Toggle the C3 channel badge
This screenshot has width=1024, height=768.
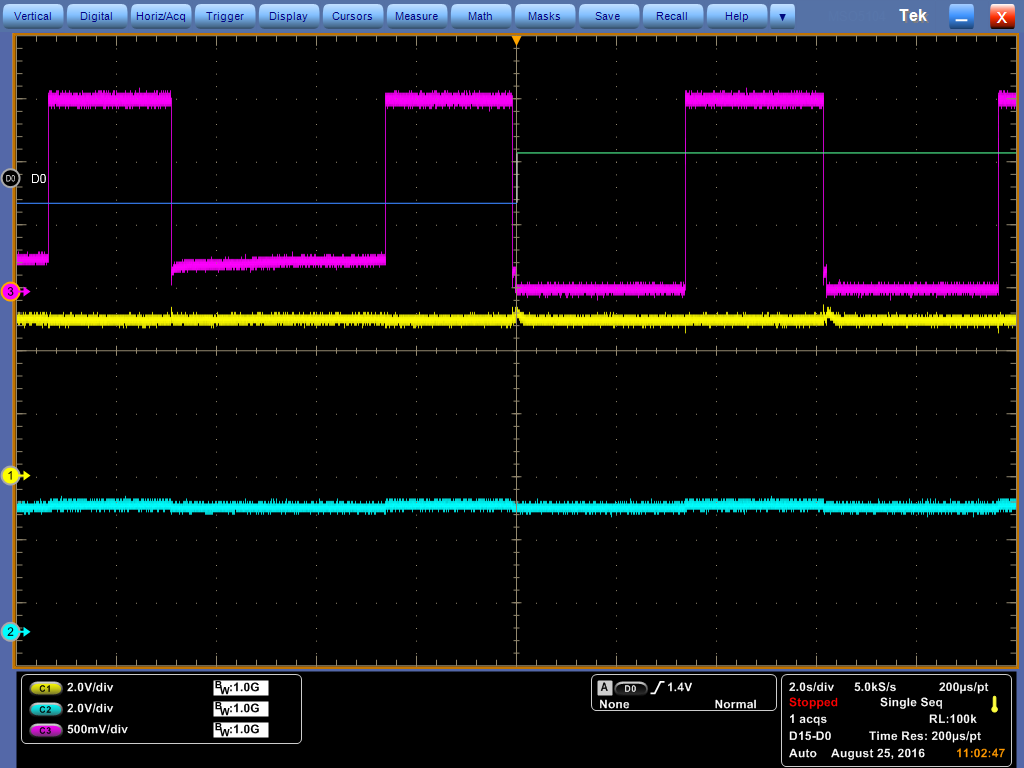coord(44,730)
